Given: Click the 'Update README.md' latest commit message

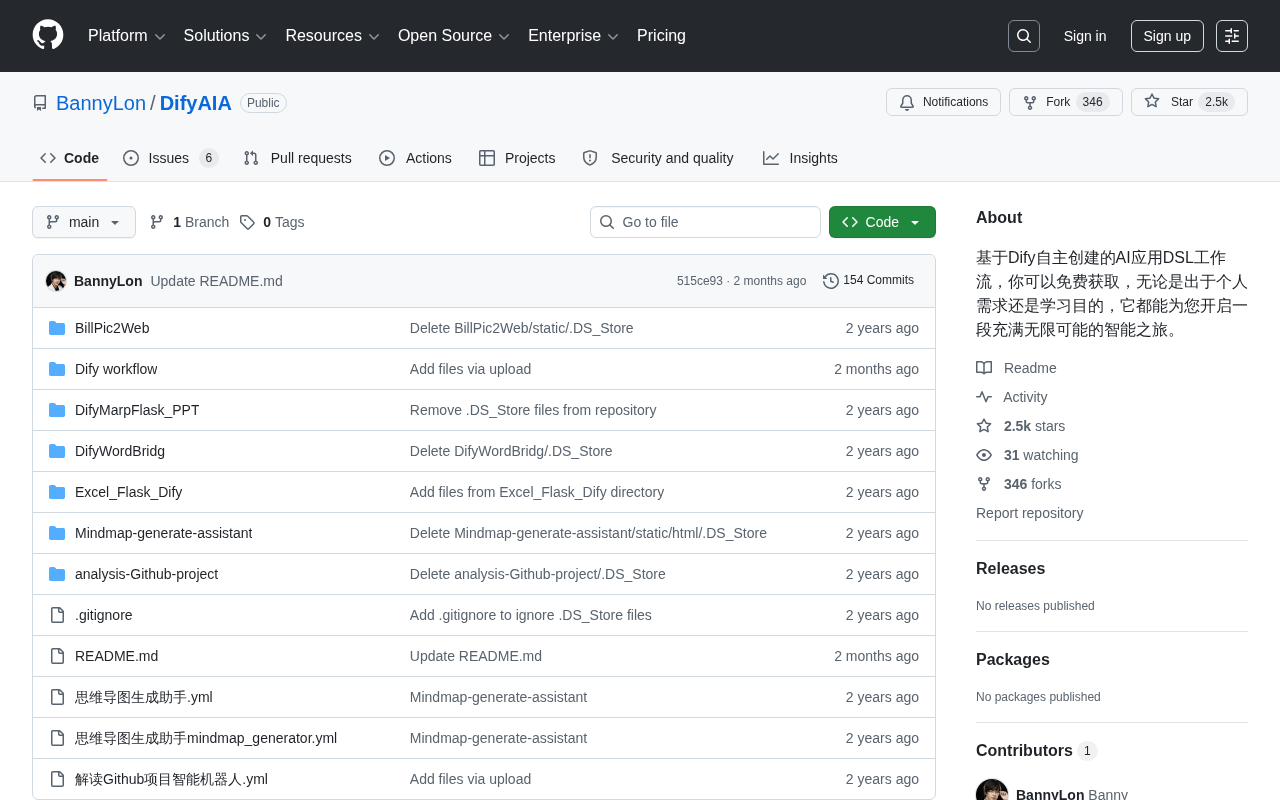Looking at the screenshot, I should [x=217, y=281].
